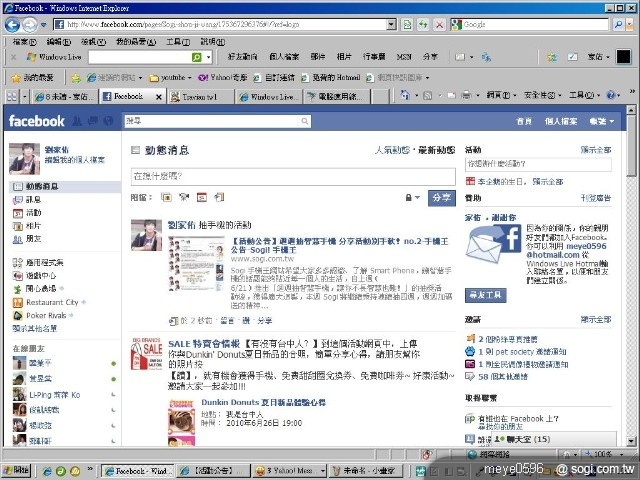Click the attach event calendar icon
This screenshot has width=640, height=480.
coord(202,198)
